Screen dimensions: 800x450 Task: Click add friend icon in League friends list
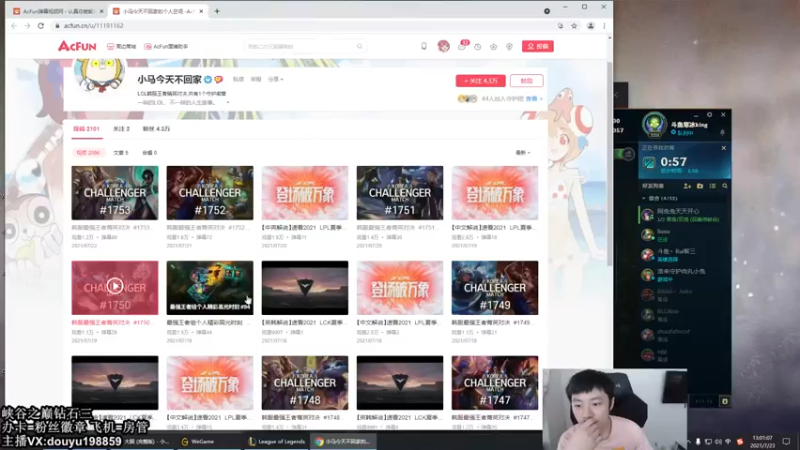click(687, 186)
